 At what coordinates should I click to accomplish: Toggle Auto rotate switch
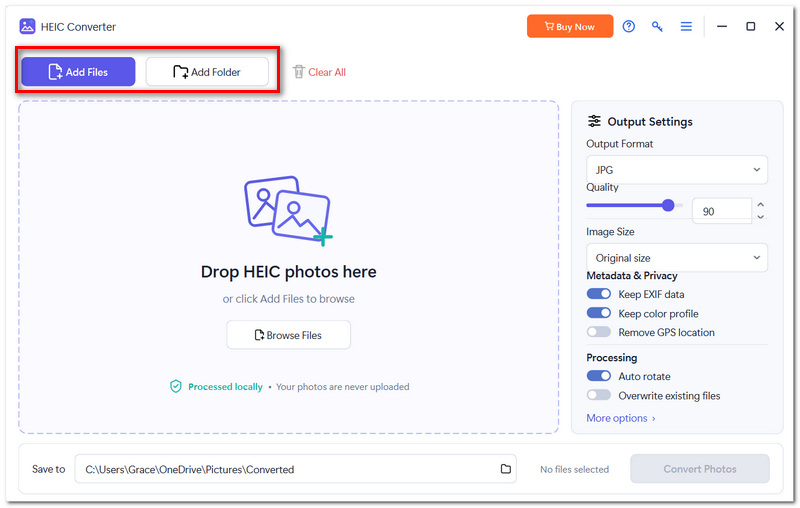598,376
